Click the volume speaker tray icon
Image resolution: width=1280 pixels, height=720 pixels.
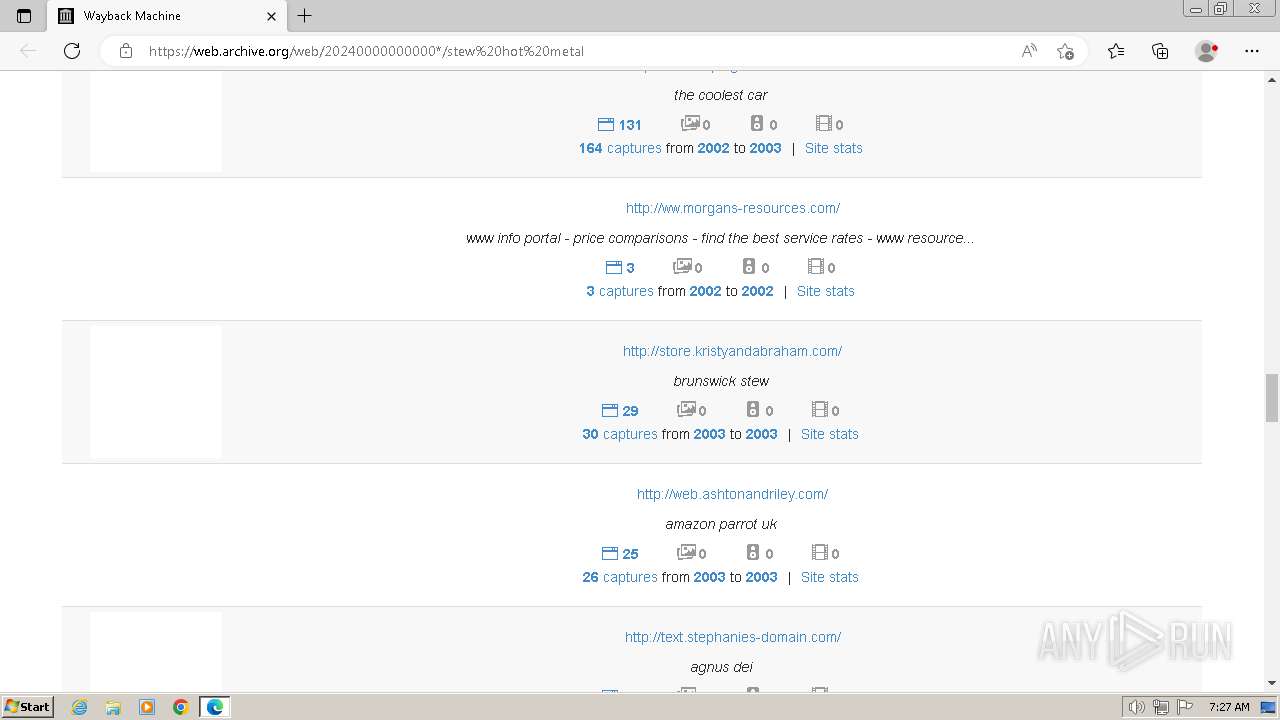point(1136,707)
